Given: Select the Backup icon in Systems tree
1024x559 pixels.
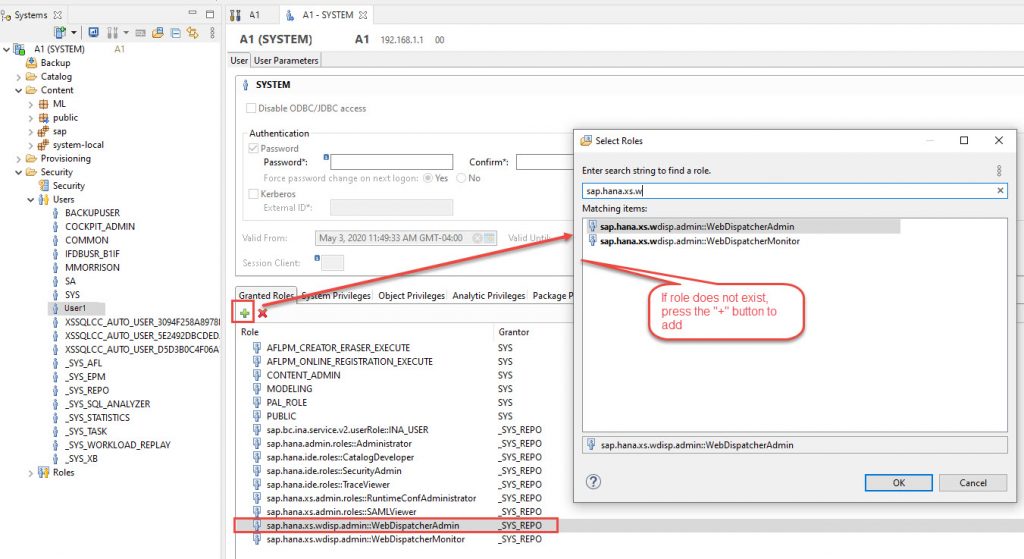Looking at the screenshot, I should 31,63.
